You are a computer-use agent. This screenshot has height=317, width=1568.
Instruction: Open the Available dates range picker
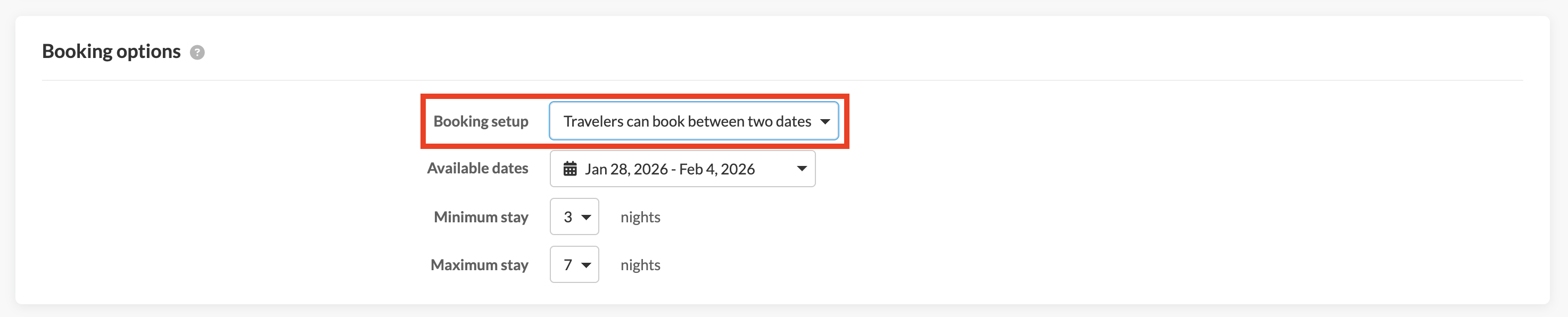682,169
